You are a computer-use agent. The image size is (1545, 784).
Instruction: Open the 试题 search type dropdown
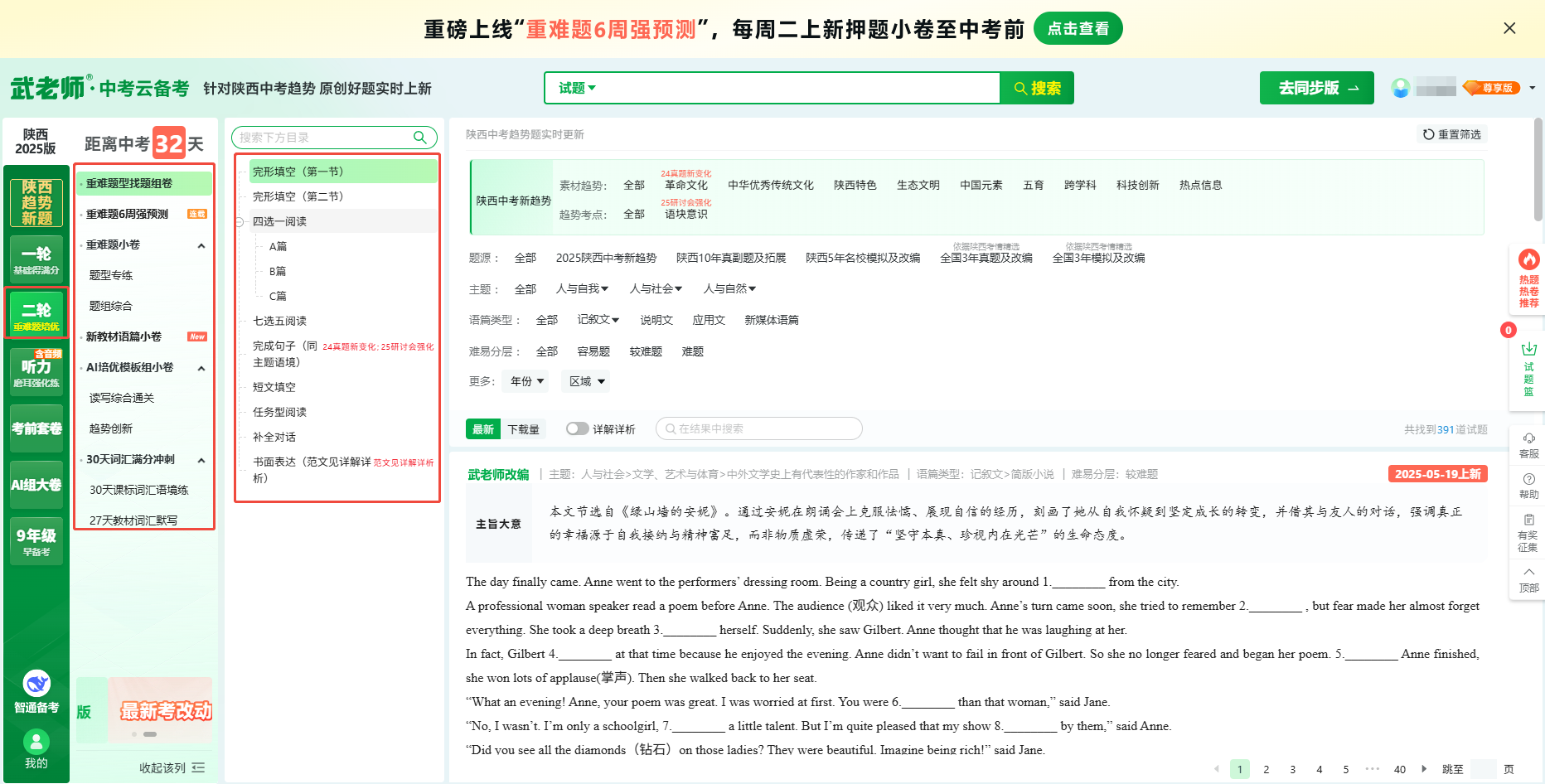click(x=577, y=88)
